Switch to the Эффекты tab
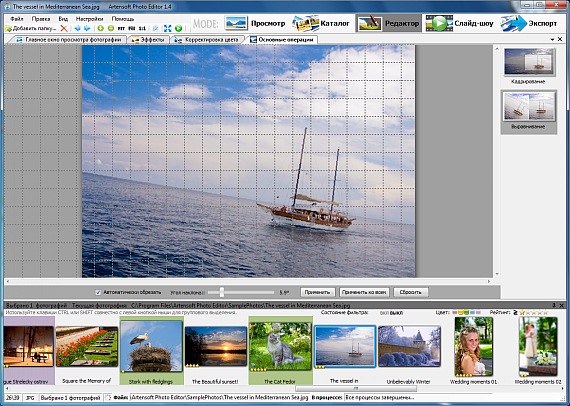 click(x=148, y=40)
